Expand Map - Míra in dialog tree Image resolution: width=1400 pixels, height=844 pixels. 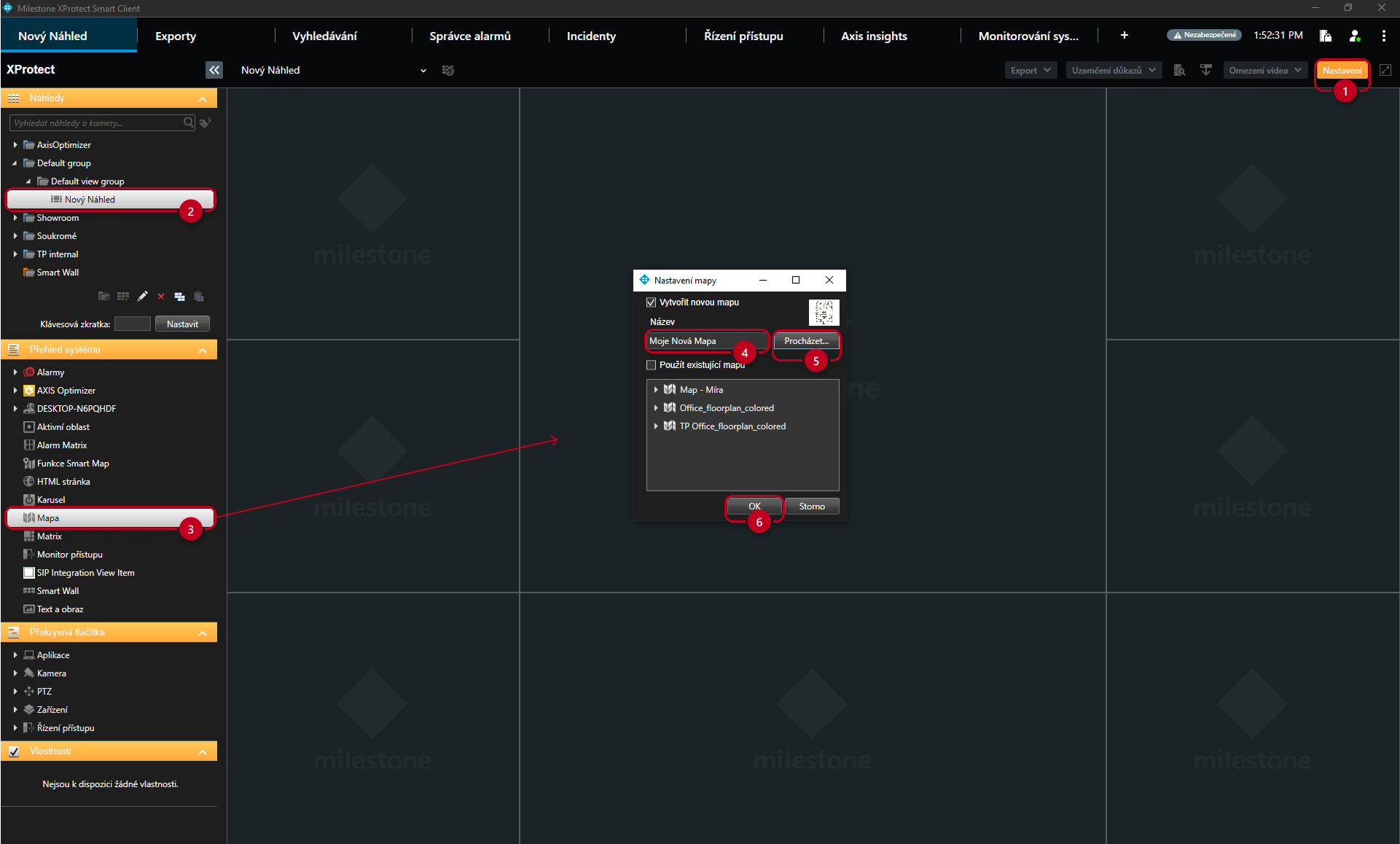point(656,390)
